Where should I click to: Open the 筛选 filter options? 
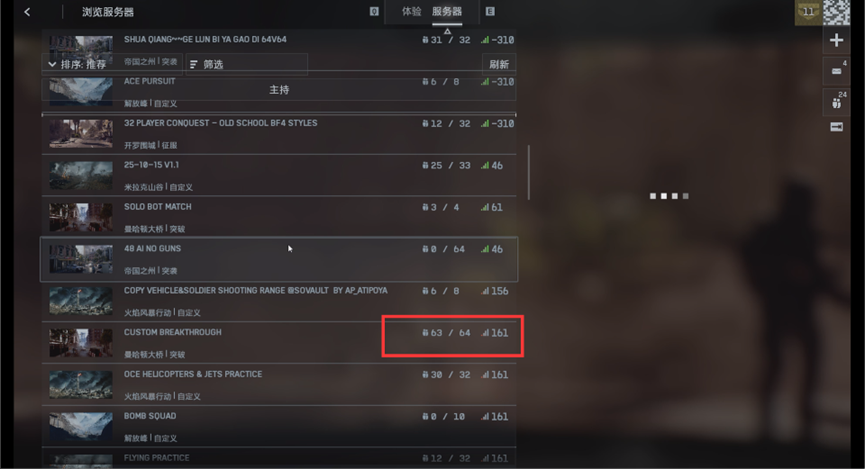(x=247, y=64)
